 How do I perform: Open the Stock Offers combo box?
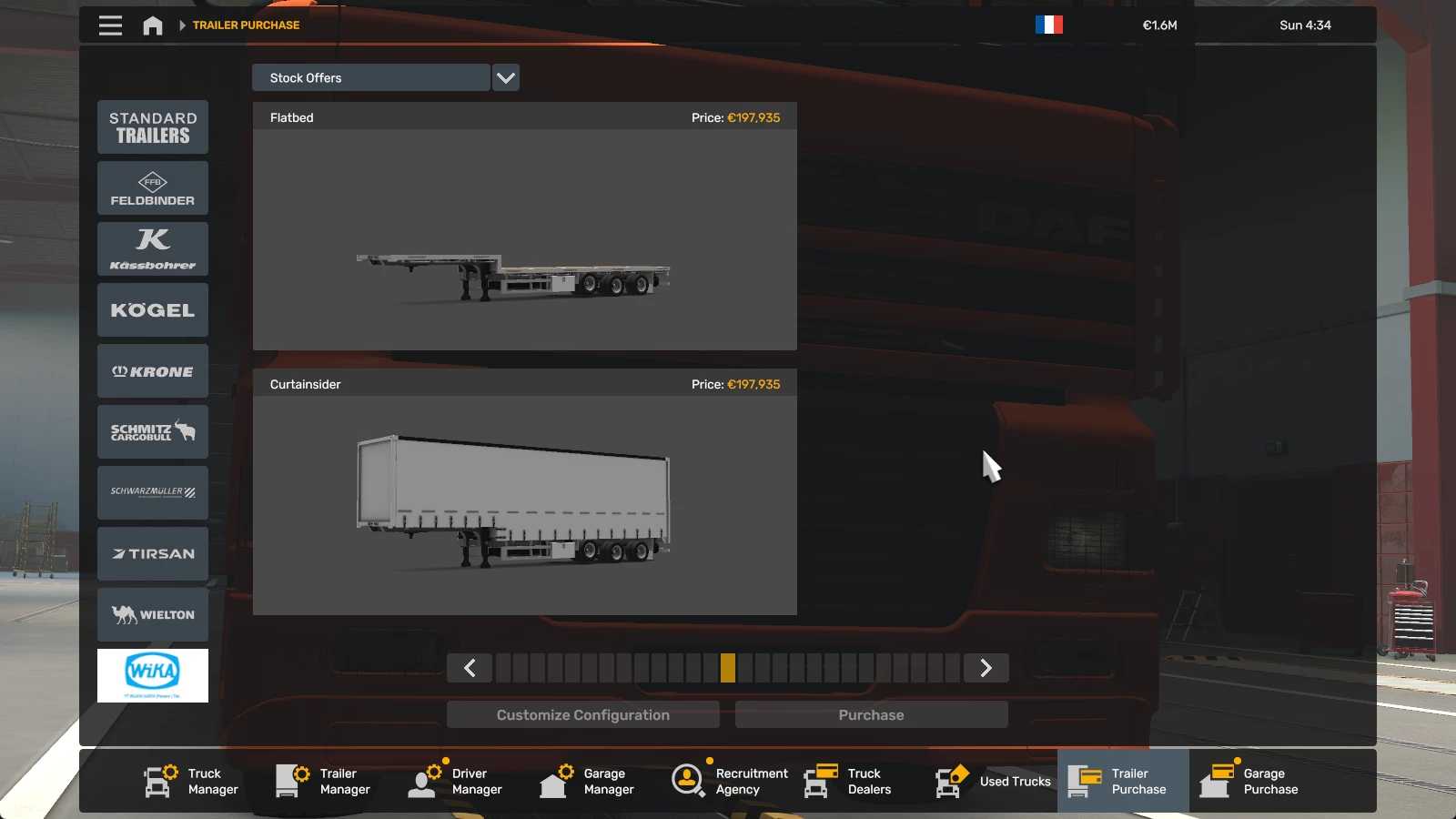point(371,78)
